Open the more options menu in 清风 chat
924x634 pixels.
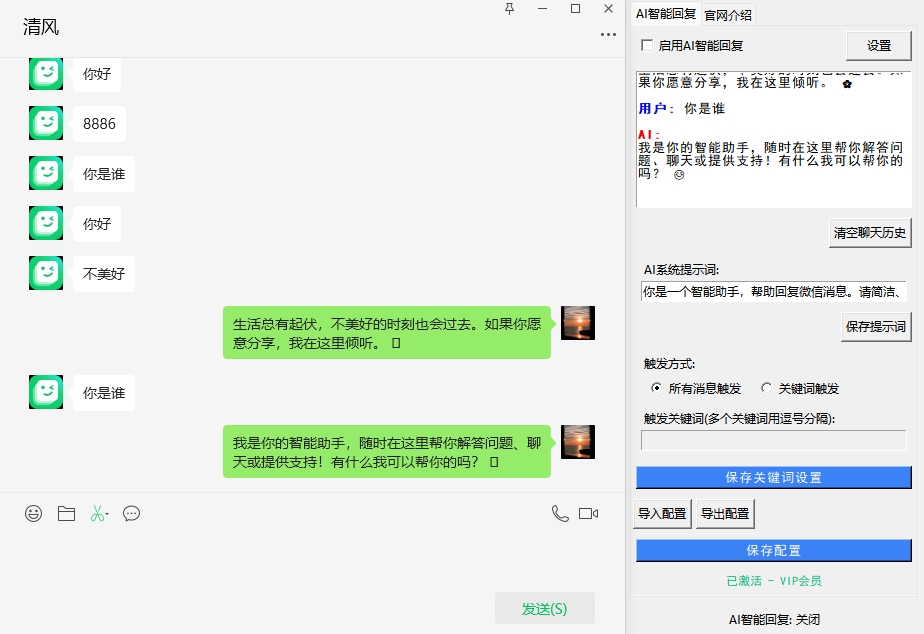(x=607, y=34)
